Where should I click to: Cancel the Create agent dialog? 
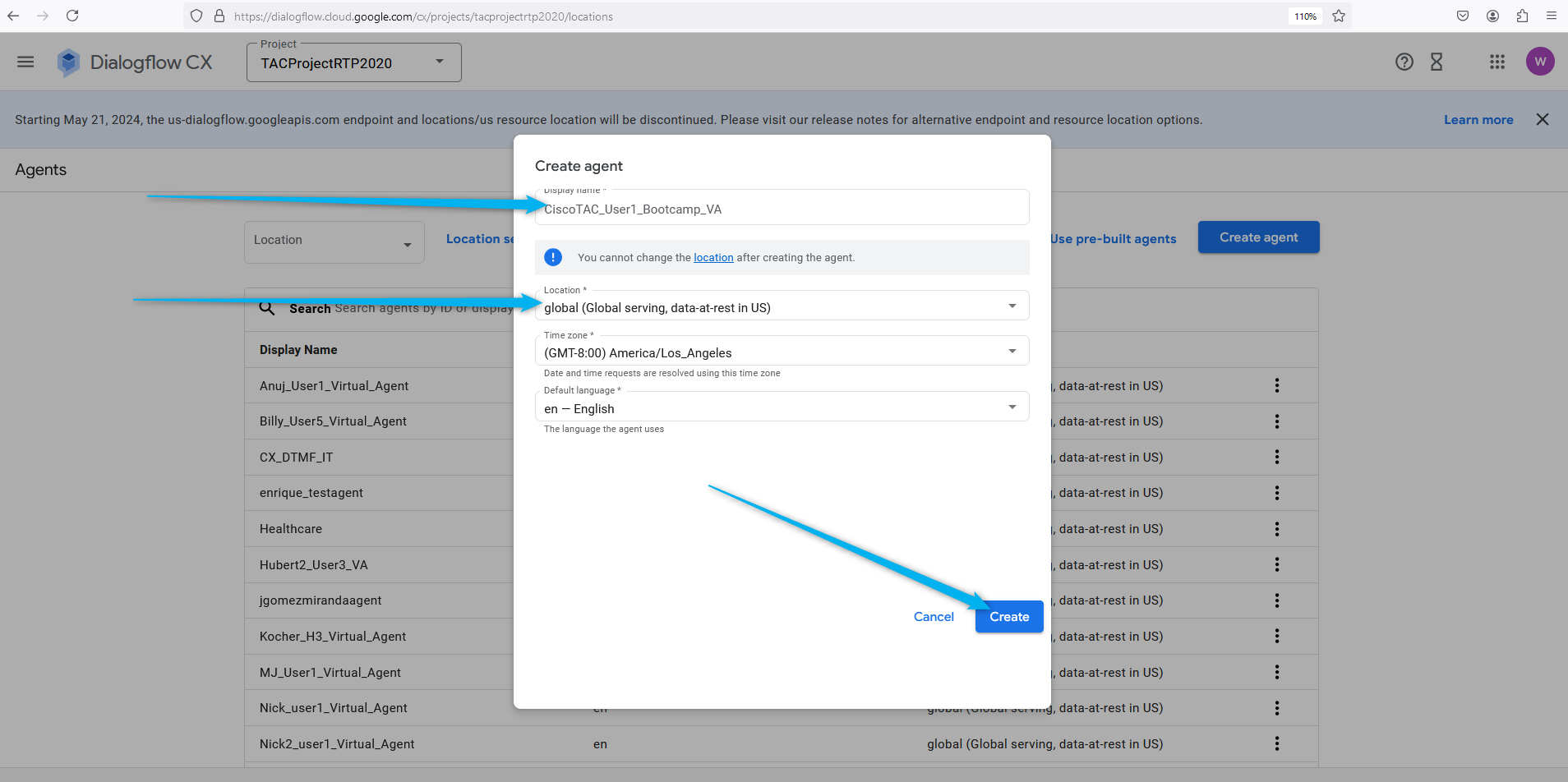pos(934,617)
